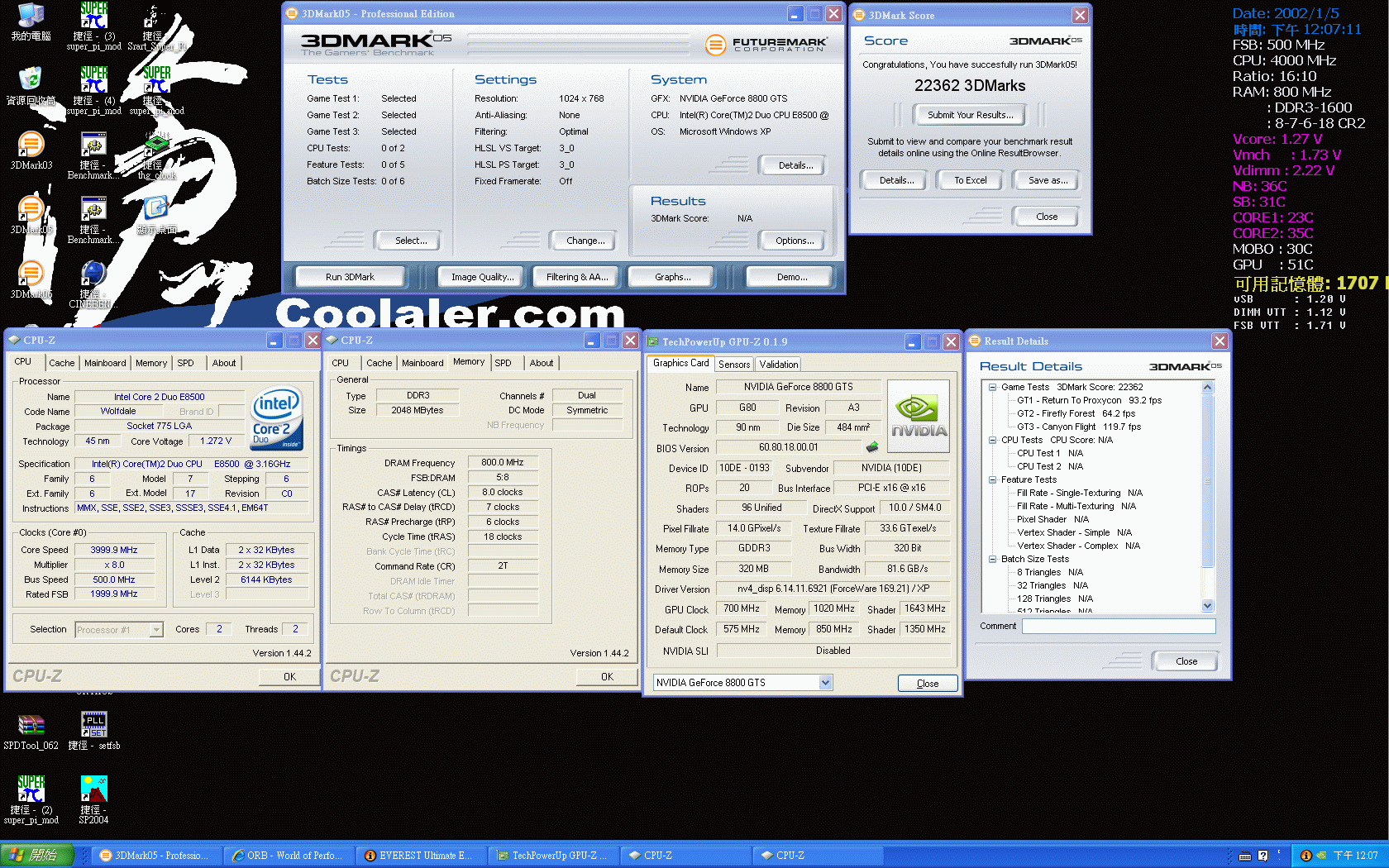Switch to Cache tab in left CPU-Z
Image resolution: width=1389 pixels, height=868 pixels.
tap(61, 363)
